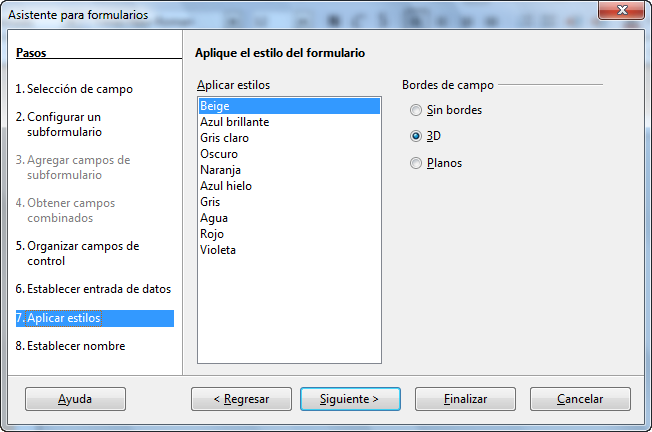Pick the Naranja style

click(x=289, y=170)
